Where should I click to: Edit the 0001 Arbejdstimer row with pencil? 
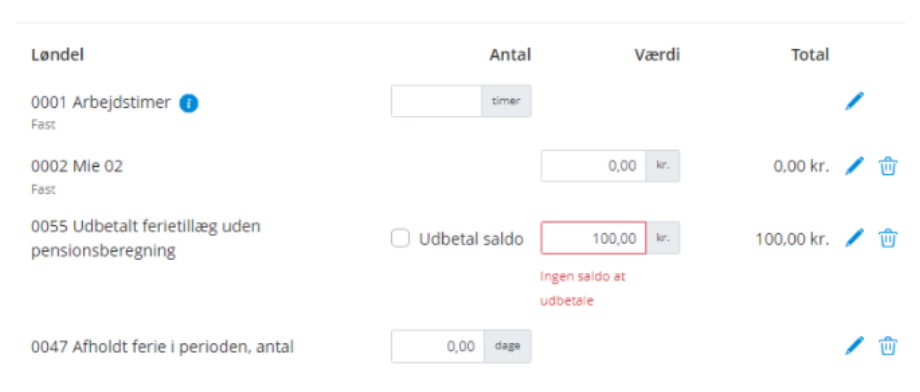pos(854,102)
